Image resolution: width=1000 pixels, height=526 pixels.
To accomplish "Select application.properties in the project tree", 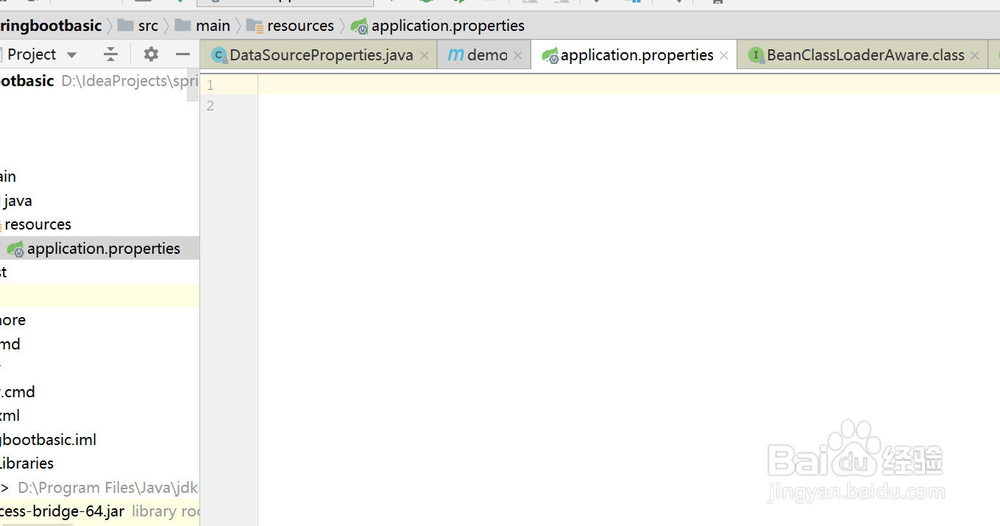I will [x=99, y=249].
